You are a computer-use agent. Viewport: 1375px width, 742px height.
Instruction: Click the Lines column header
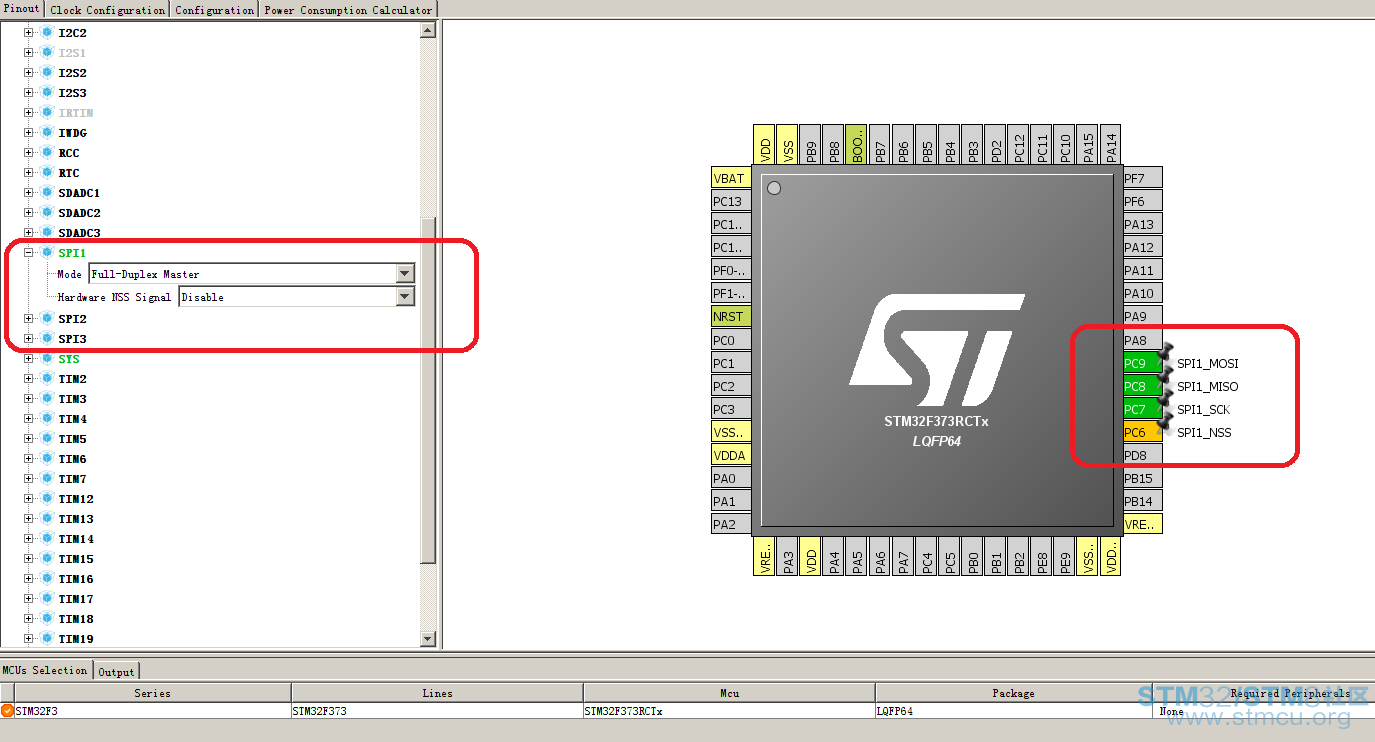click(x=437, y=693)
